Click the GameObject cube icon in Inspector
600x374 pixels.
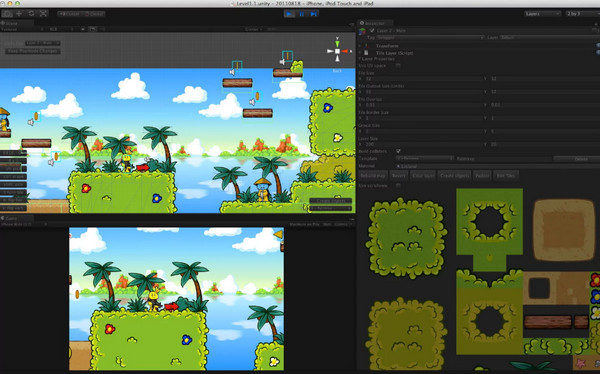362,31
